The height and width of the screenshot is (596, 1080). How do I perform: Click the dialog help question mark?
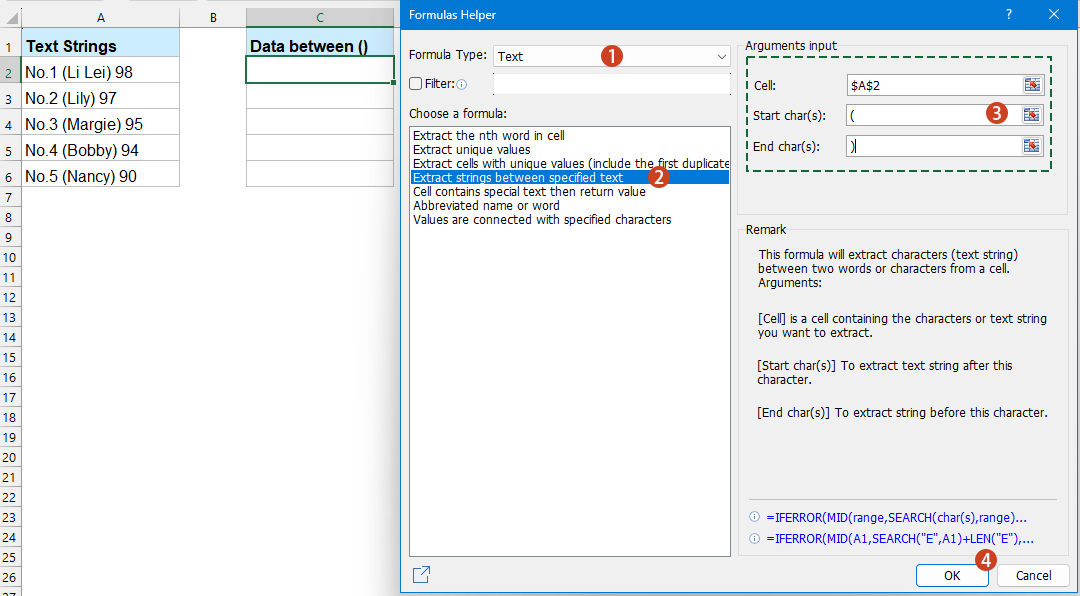click(1008, 14)
